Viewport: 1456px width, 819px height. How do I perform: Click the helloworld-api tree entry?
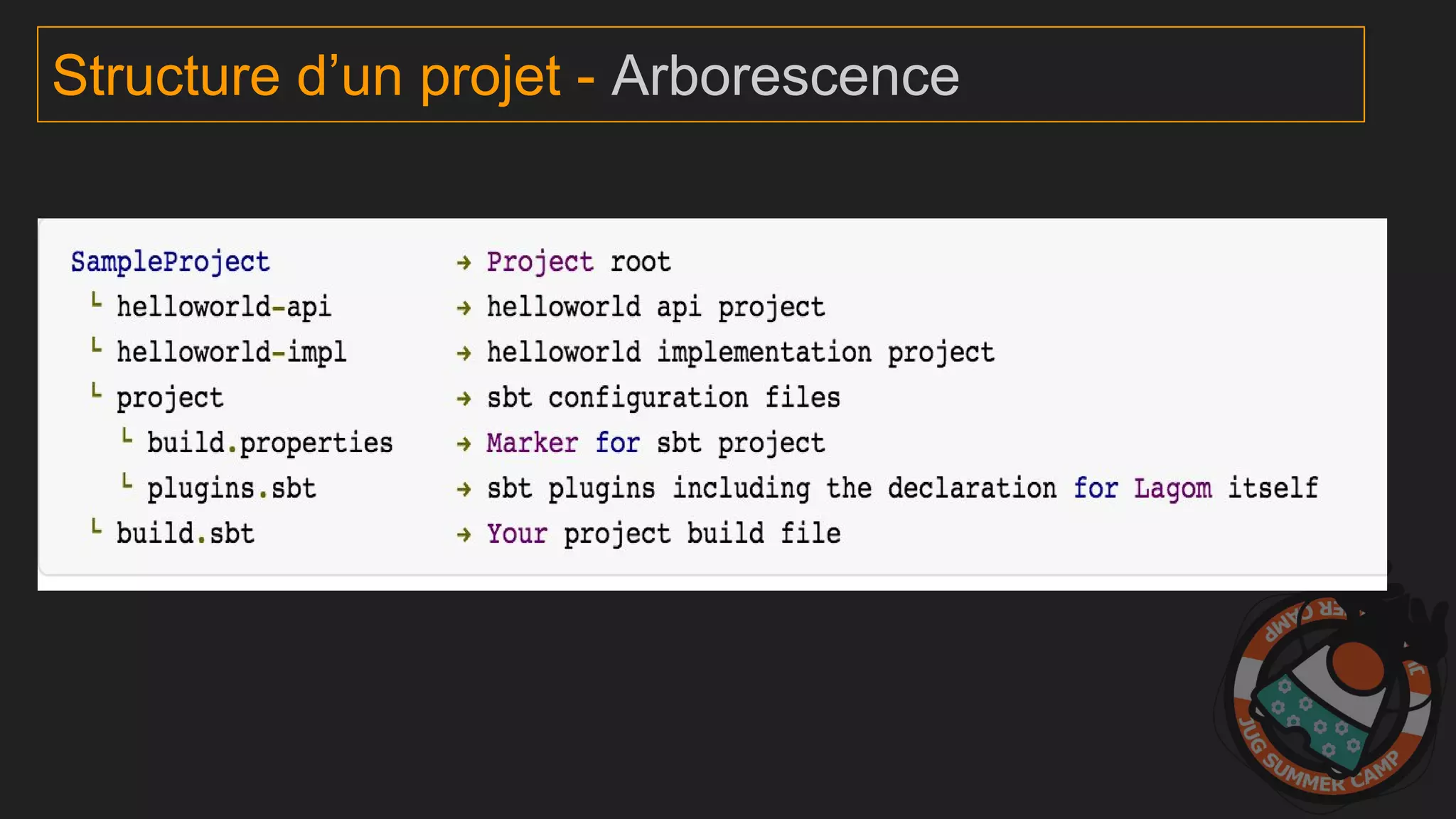[x=223, y=307]
